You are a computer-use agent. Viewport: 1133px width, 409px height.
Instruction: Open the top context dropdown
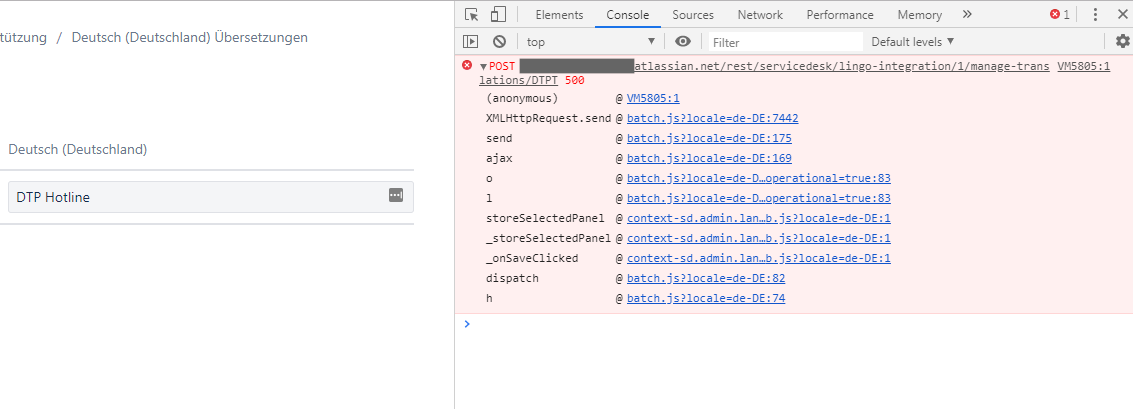point(590,42)
